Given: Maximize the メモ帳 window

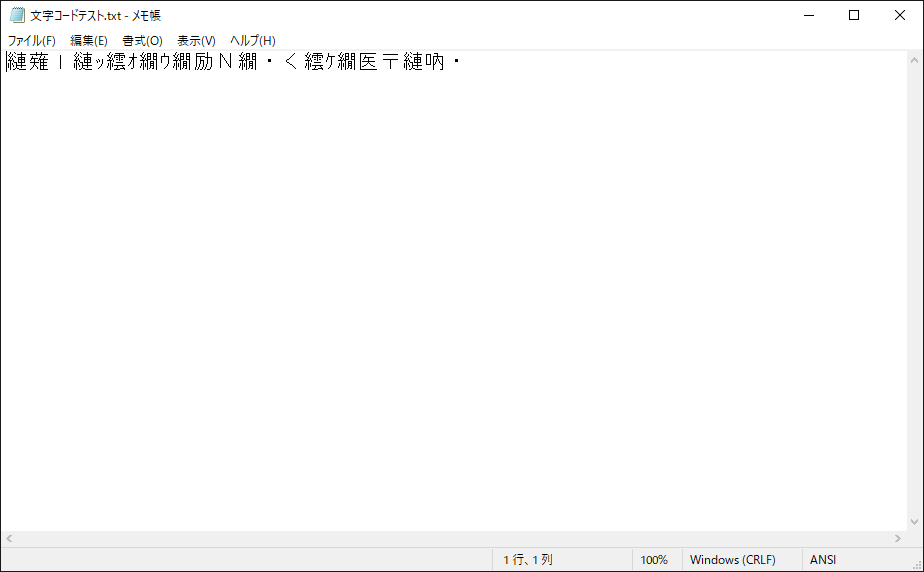Looking at the screenshot, I should point(854,15).
